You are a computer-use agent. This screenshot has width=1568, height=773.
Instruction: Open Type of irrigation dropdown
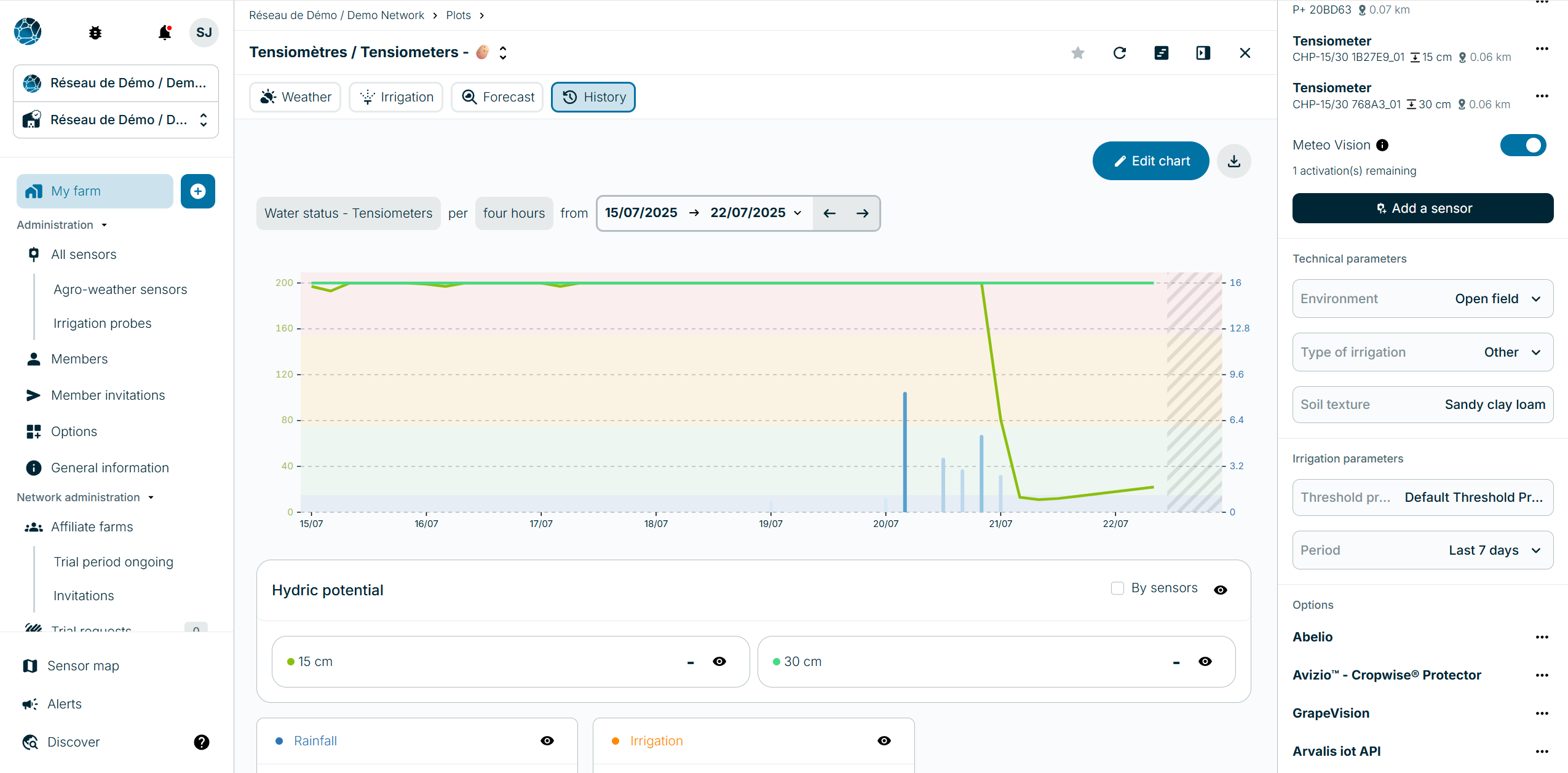[x=1423, y=352]
